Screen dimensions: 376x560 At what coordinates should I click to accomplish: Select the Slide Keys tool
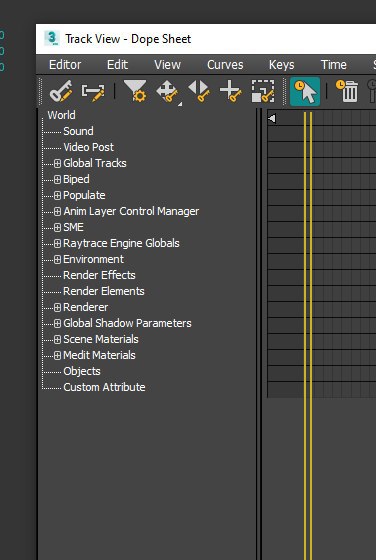(x=199, y=91)
